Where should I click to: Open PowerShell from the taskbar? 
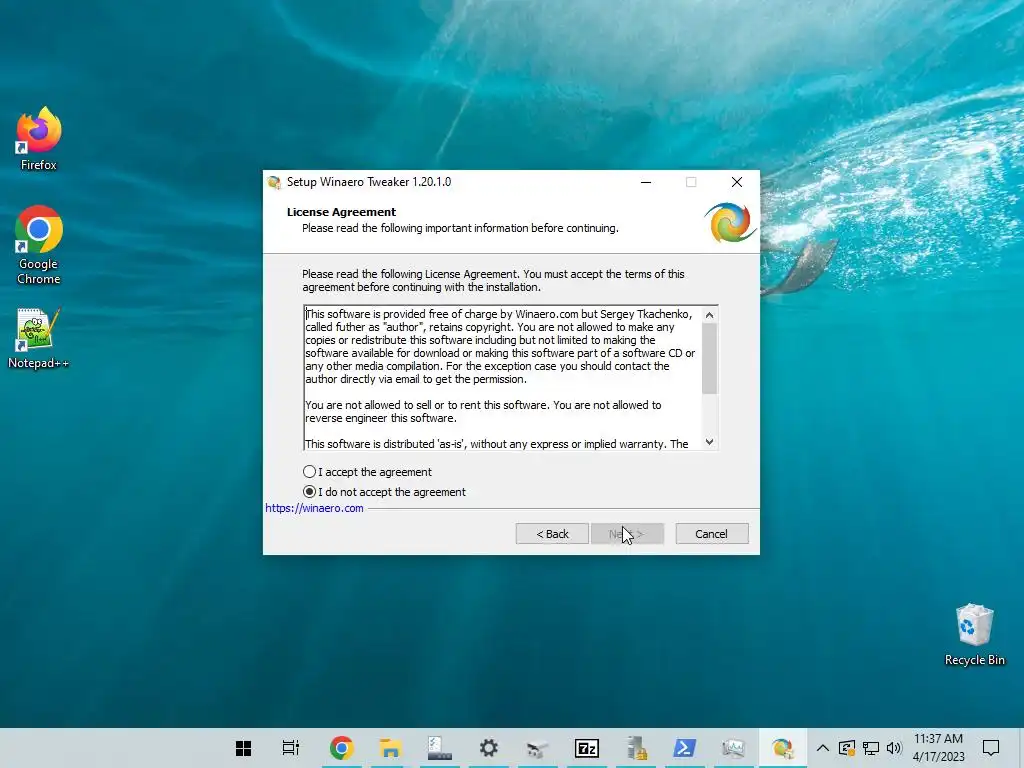pyautogui.click(x=684, y=748)
